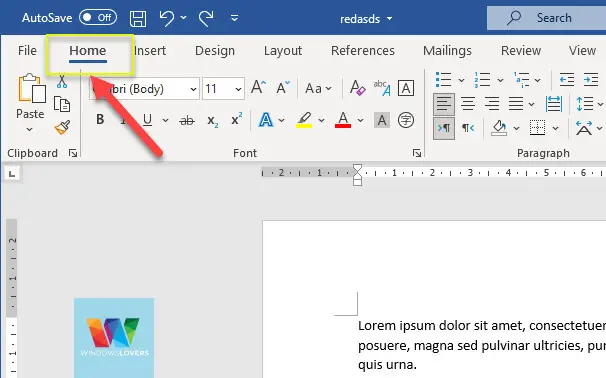This screenshot has width=606, height=378.
Task: Select Center alignment icon
Action: click(x=468, y=104)
